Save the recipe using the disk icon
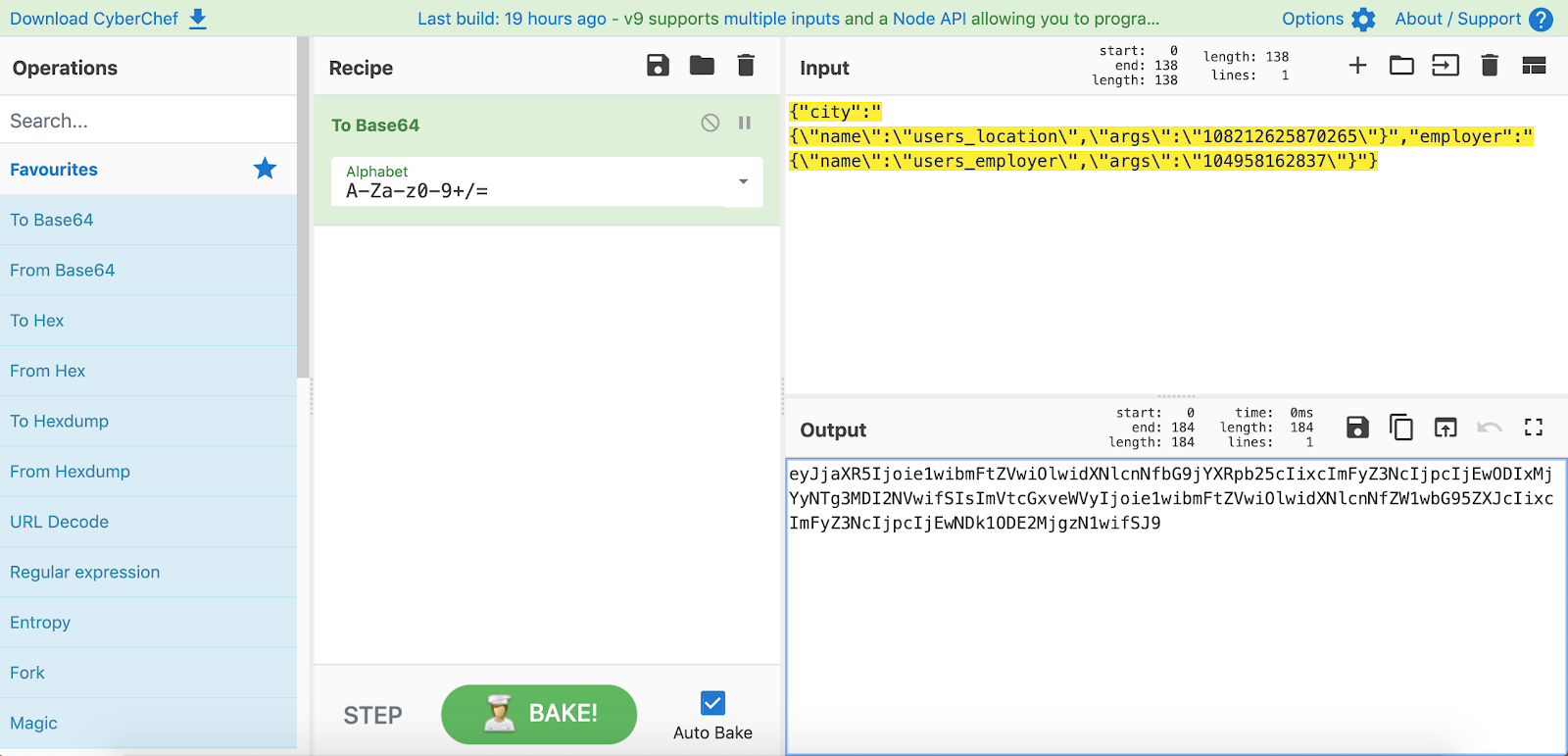This screenshot has height=756, width=1568. [x=658, y=66]
